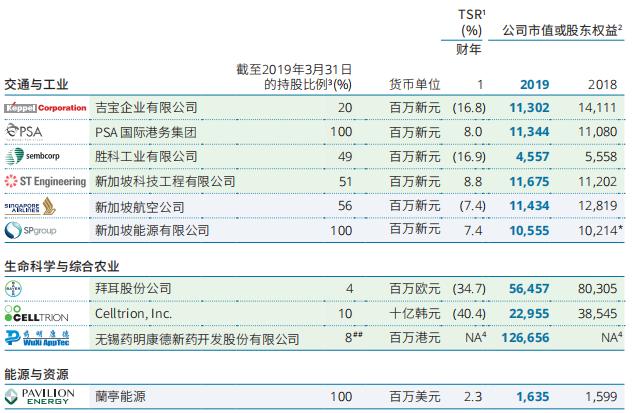Click Pavilion Energy's 2018 value 1,599
Image resolution: width=634 pixels, height=413 pixels.
[x=601, y=396]
